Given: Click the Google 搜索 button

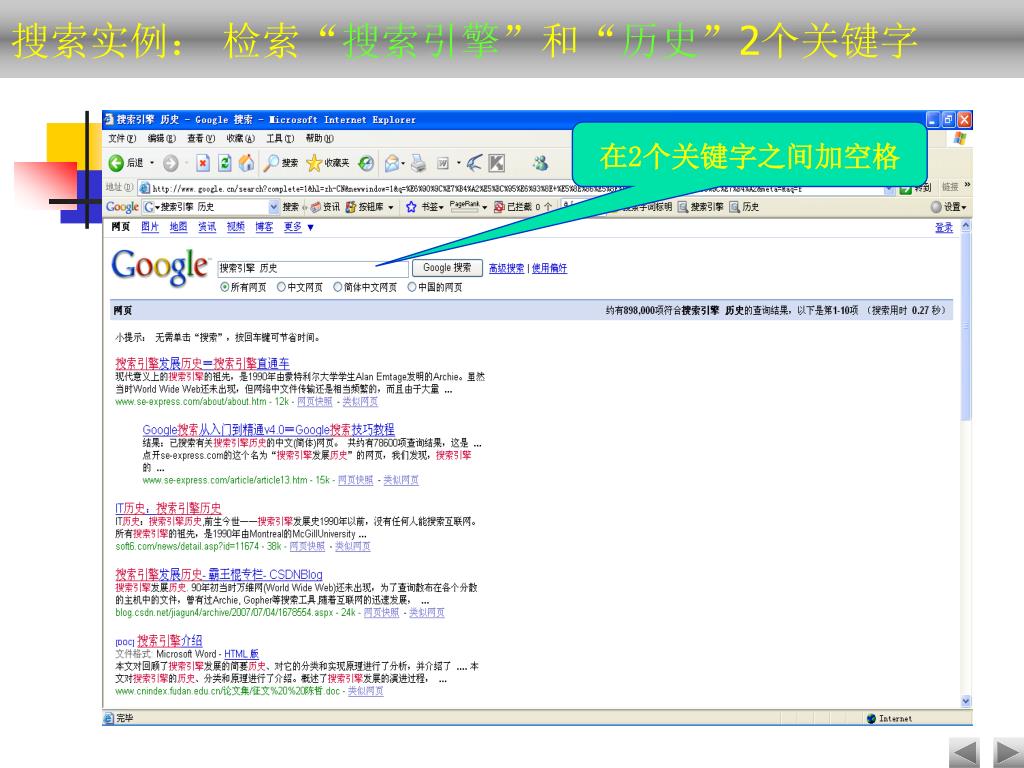Looking at the screenshot, I should (x=447, y=268).
